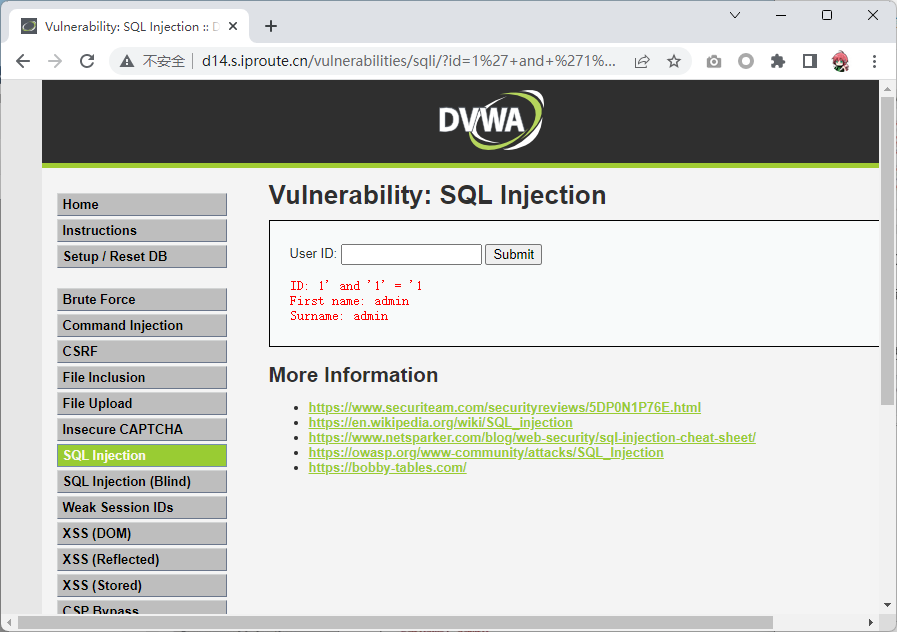Open the extensions puzzle icon
This screenshot has height=632, width=897.
(778, 61)
